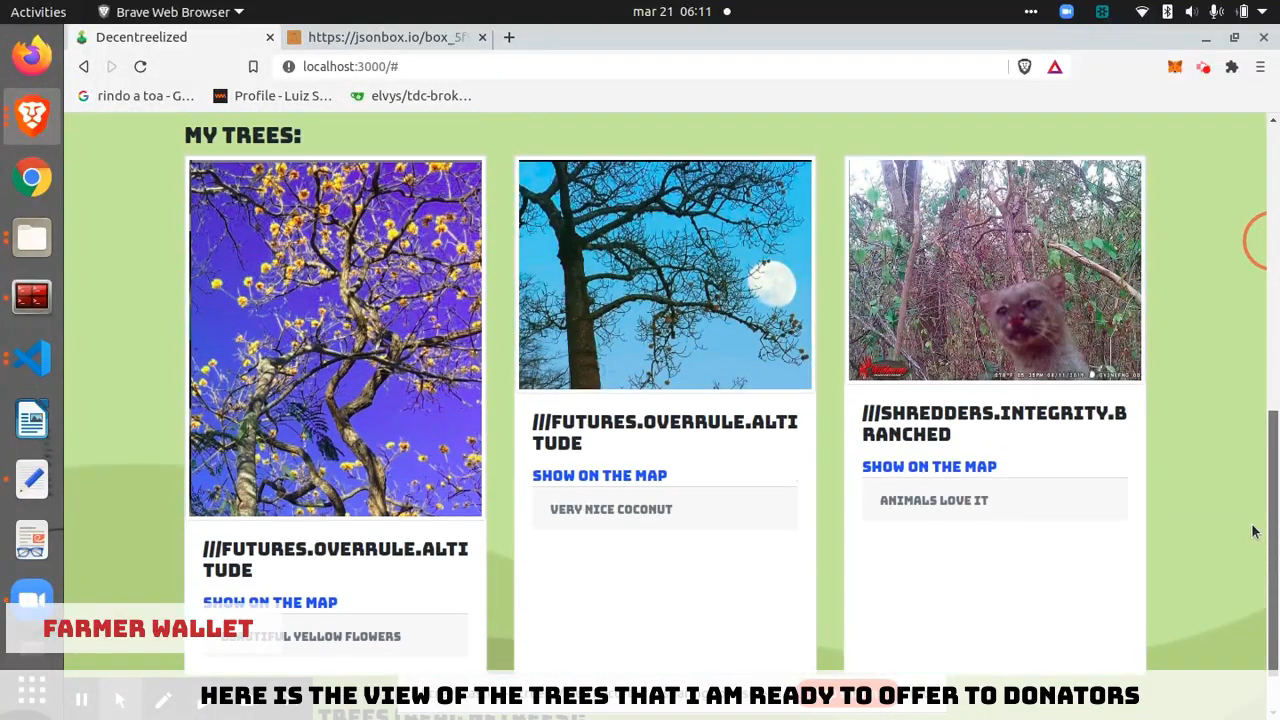Open the red terminal app in the dock
Image resolution: width=1280 pixels, height=720 pixels.
[32, 297]
